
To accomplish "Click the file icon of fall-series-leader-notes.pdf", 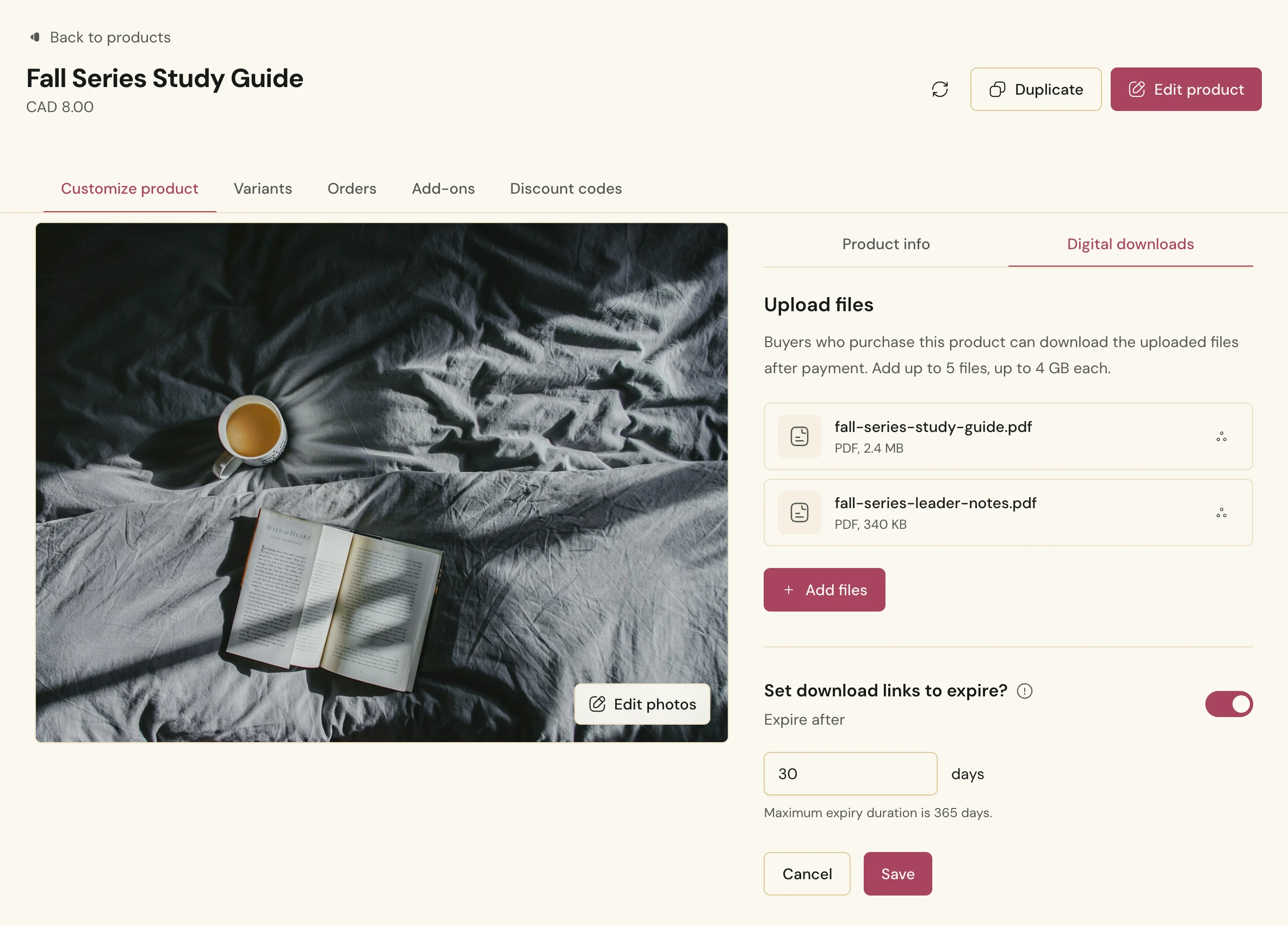I will (x=799, y=513).
